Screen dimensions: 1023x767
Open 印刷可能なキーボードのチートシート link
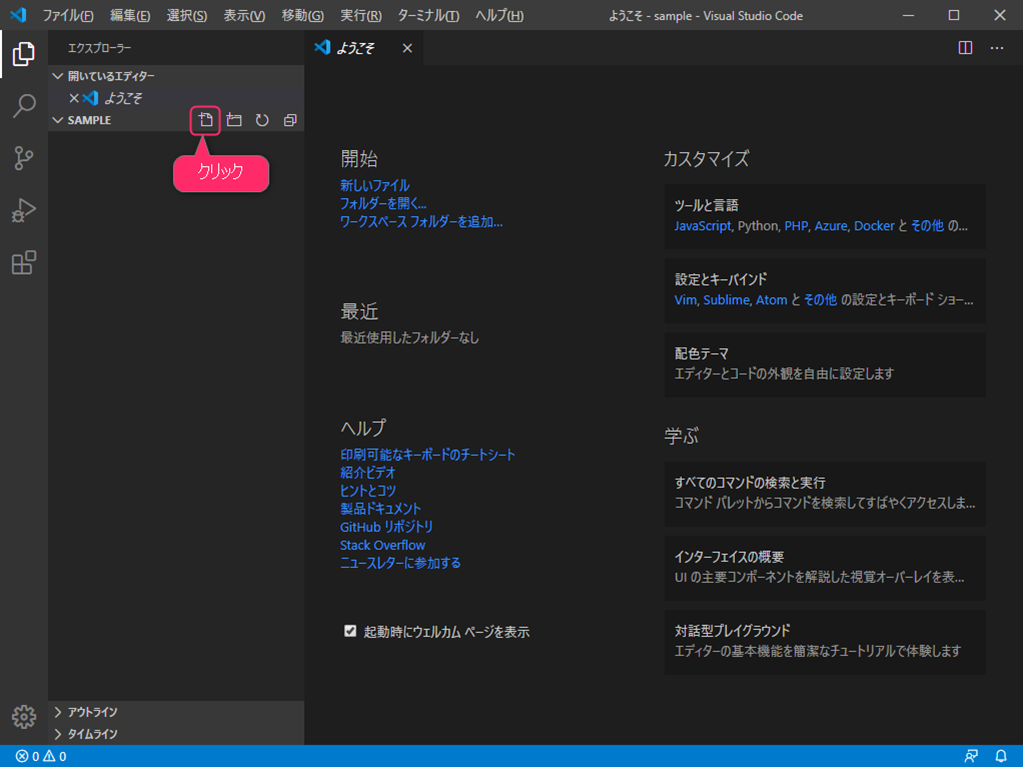coord(427,455)
